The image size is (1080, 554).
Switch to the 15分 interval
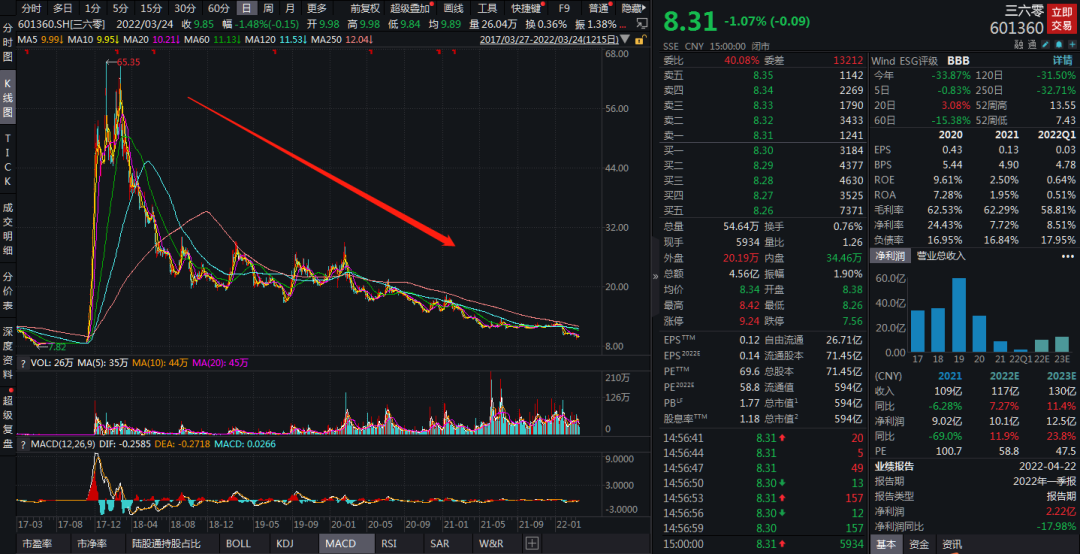click(x=151, y=9)
